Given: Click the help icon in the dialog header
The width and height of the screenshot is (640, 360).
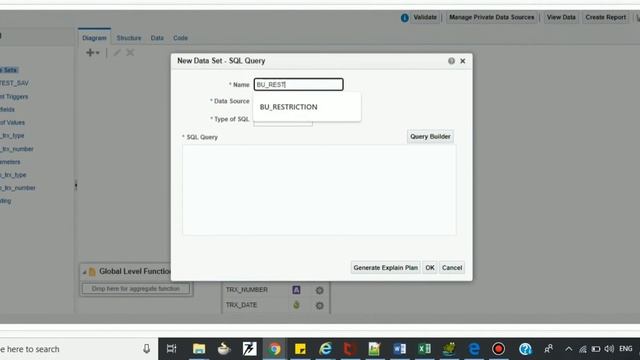Looking at the screenshot, I should pos(451,61).
